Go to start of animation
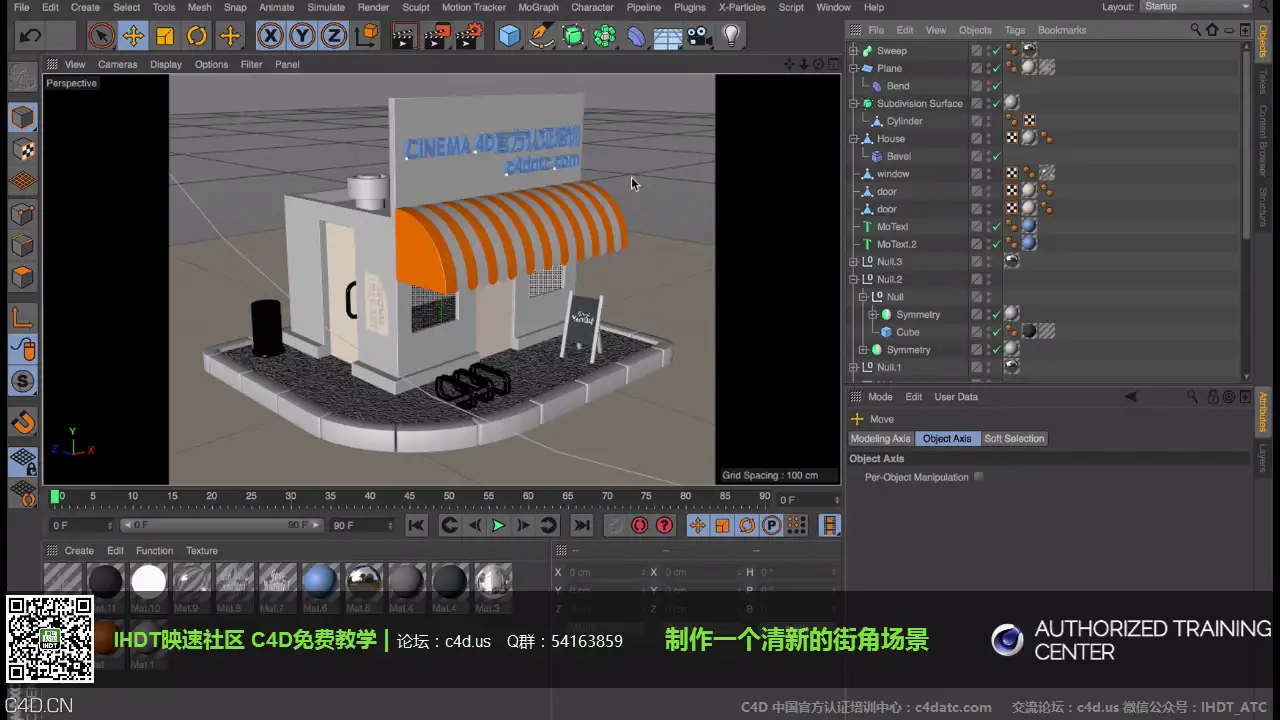 pos(417,526)
